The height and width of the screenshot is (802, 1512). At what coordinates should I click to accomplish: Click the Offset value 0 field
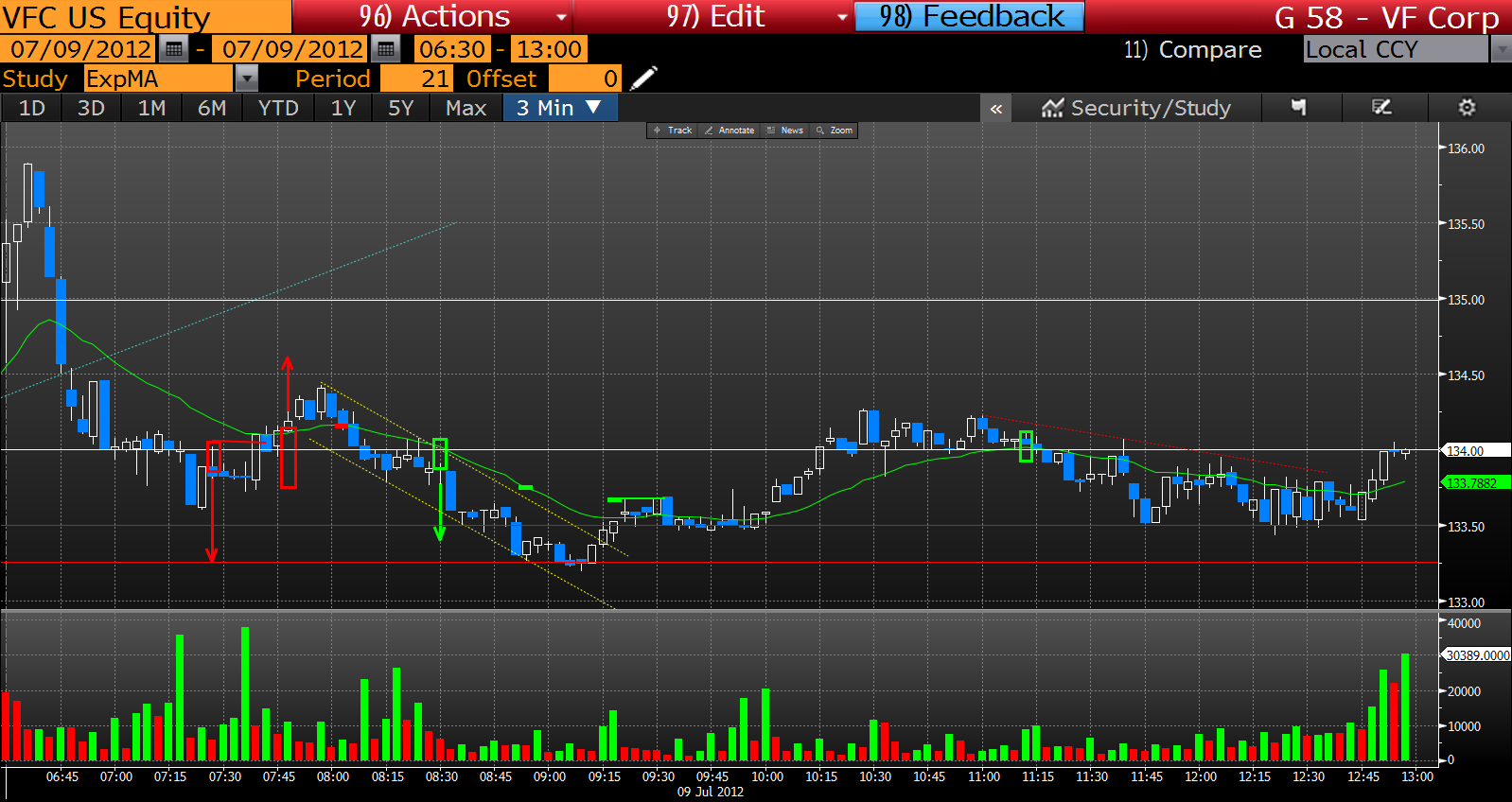tap(585, 78)
